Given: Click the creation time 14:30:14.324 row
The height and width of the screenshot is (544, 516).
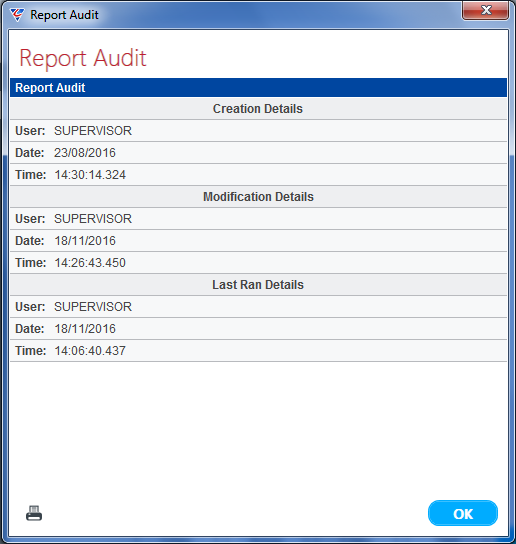Looking at the screenshot, I should pyautogui.click(x=258, y=175).
